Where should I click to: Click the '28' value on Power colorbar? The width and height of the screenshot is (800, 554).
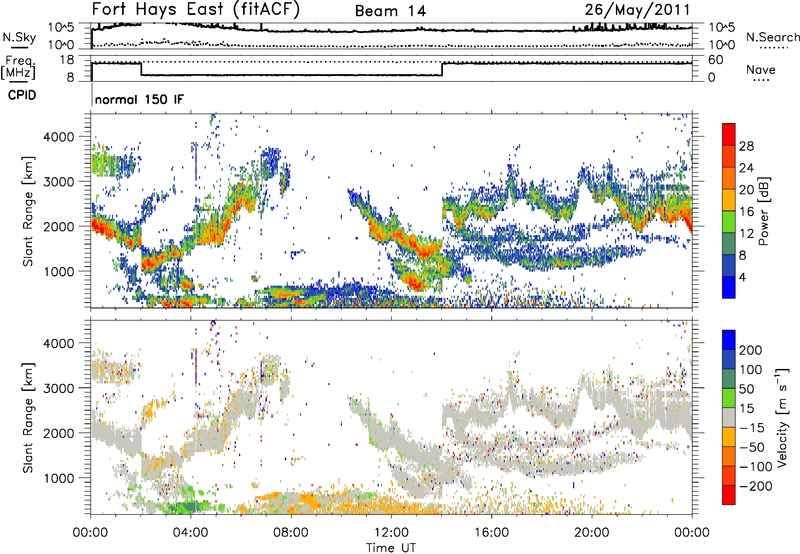coord(746,146)
